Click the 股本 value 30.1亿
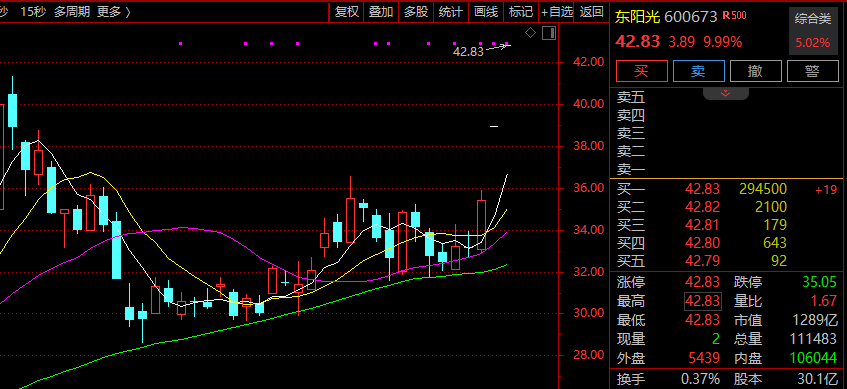847x389 pixels. 816,379
